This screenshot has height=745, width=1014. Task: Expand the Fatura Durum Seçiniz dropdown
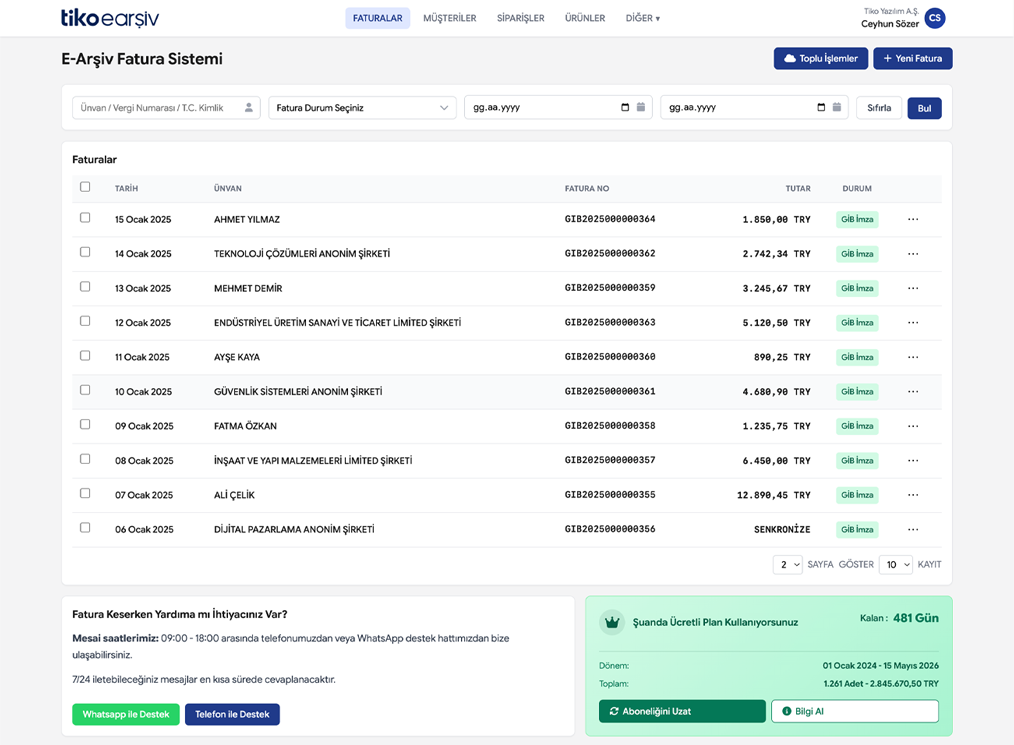pyautogui.click(x=362, y=108)
